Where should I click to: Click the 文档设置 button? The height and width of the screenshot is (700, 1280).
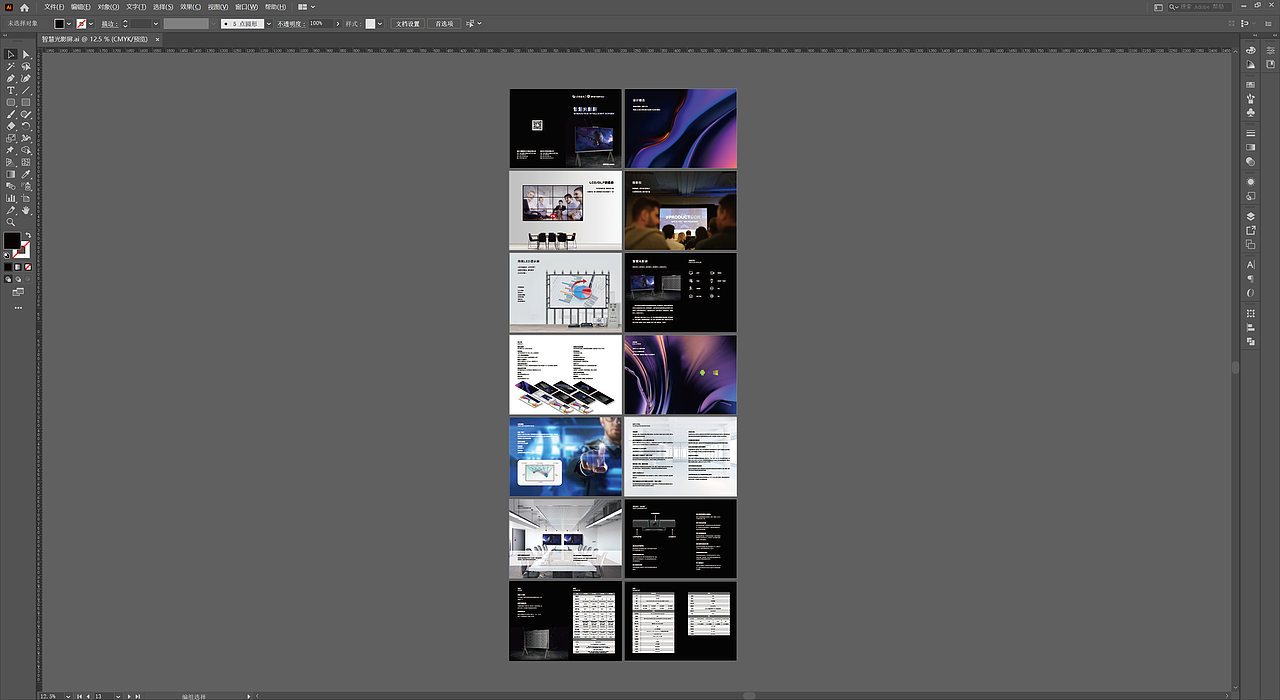coord(407,23)
